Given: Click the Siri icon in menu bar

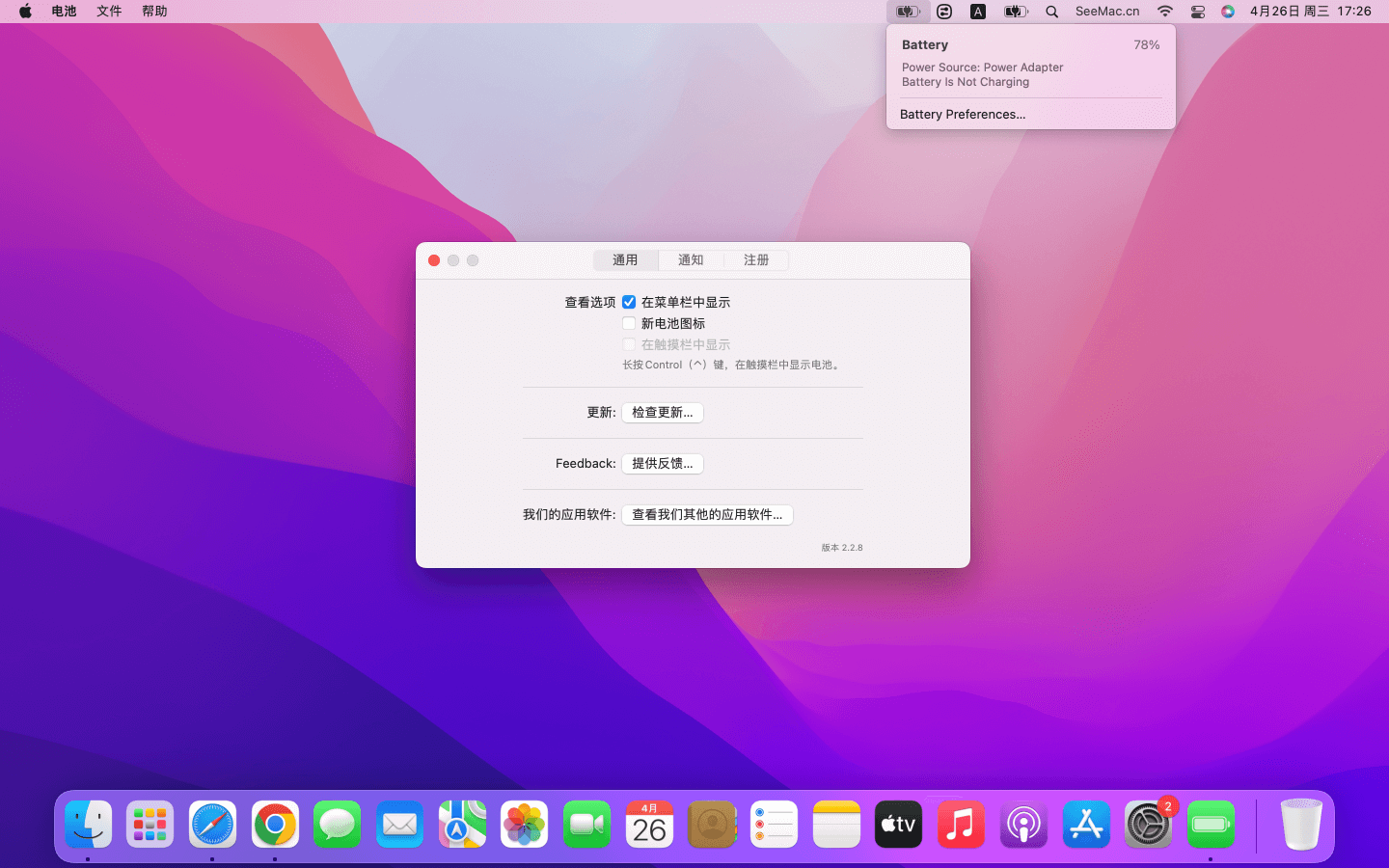Looking at the screenshot, I should tap(1228, 12).
